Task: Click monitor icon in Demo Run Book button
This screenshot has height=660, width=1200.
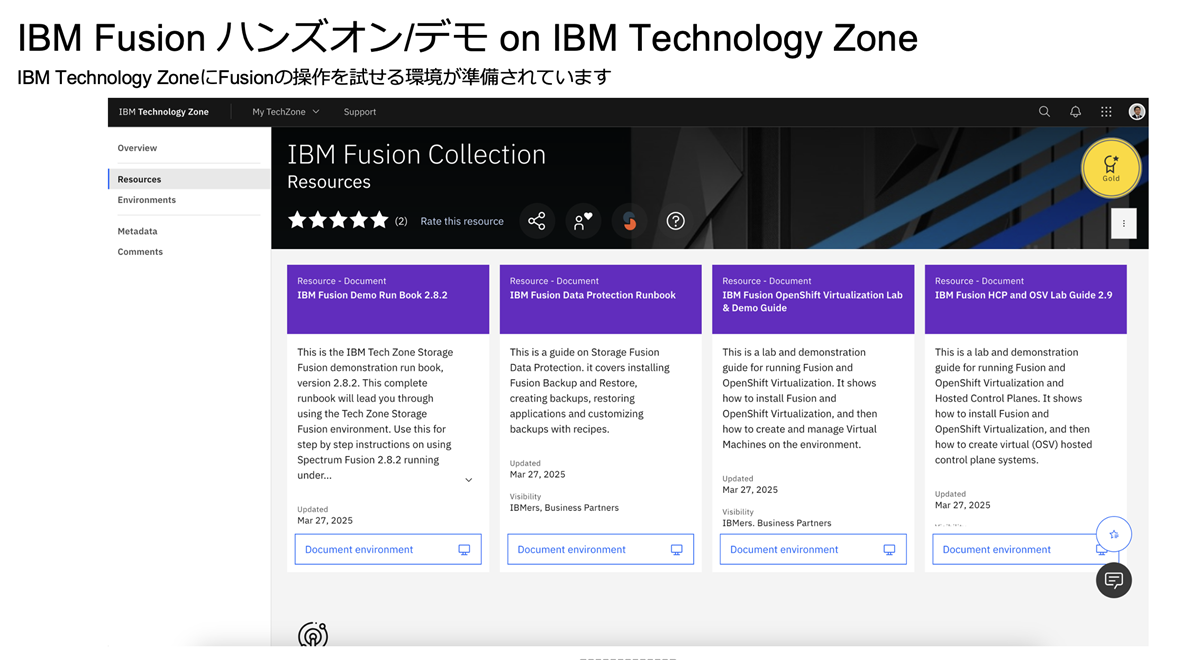Action: point(464,550)
